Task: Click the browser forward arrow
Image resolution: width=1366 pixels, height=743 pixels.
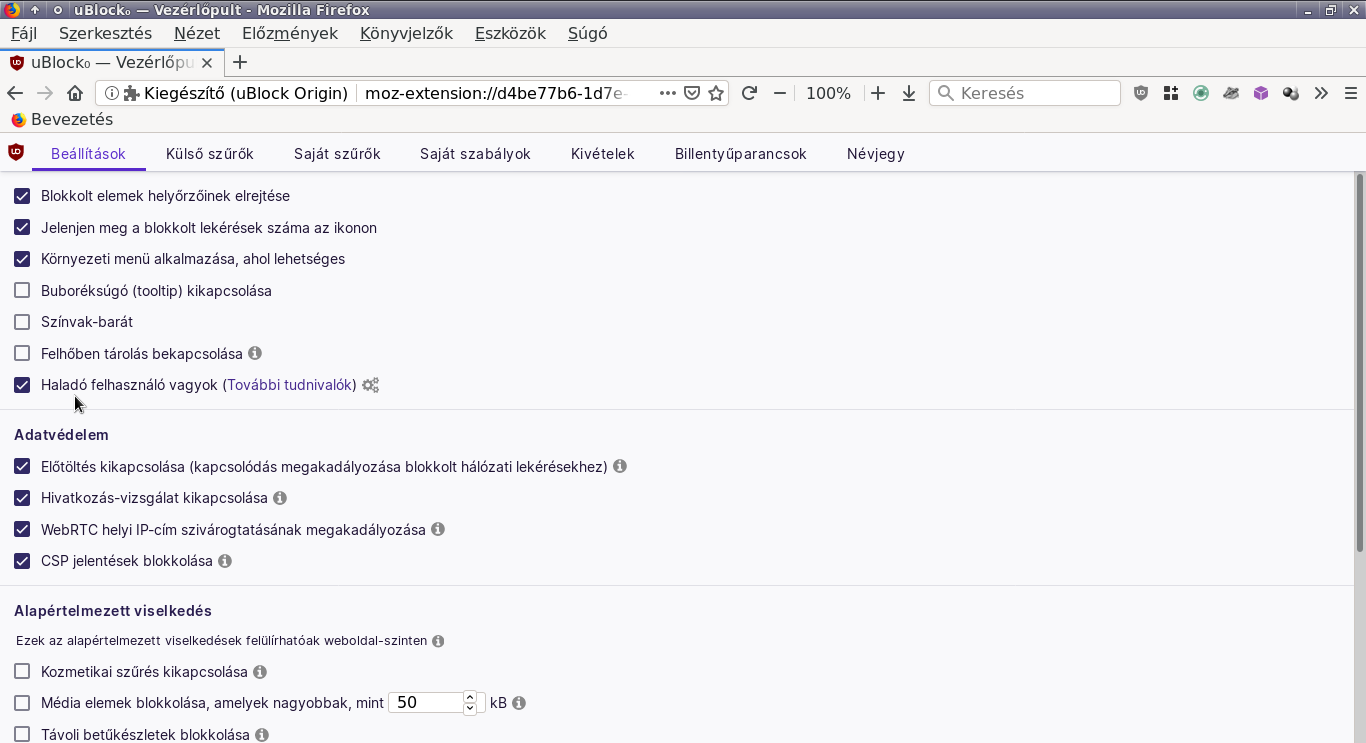Action: pos(45,93)
